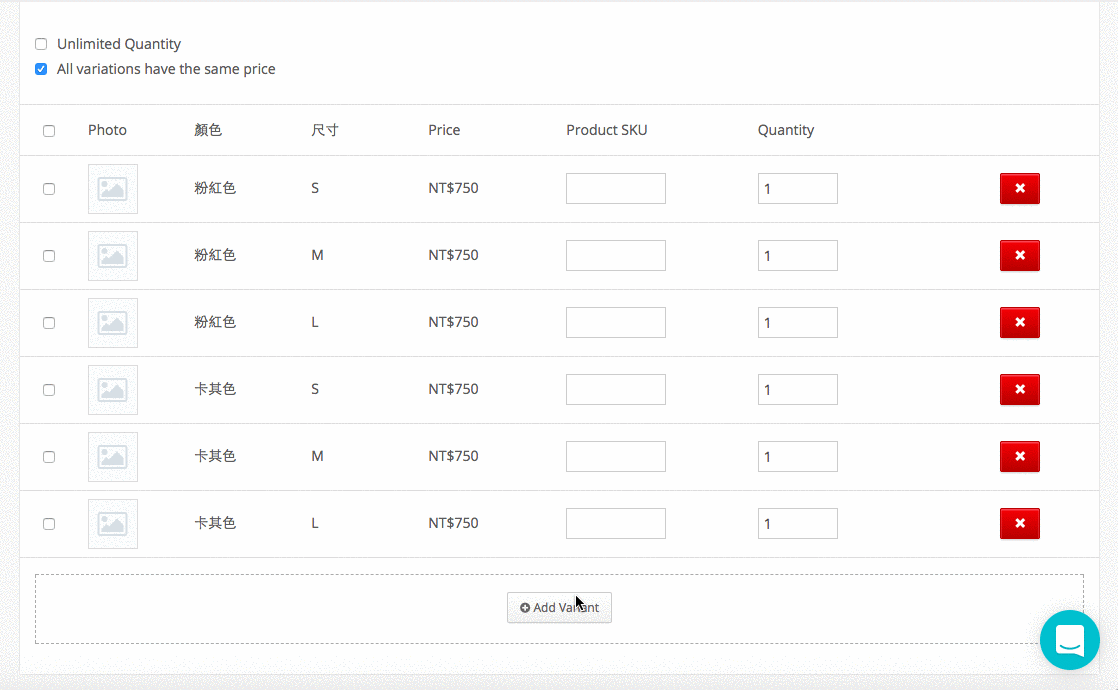Click Quantity field for 粉紅色 L
The image size is (1118, 690).
tap(798, 322)
